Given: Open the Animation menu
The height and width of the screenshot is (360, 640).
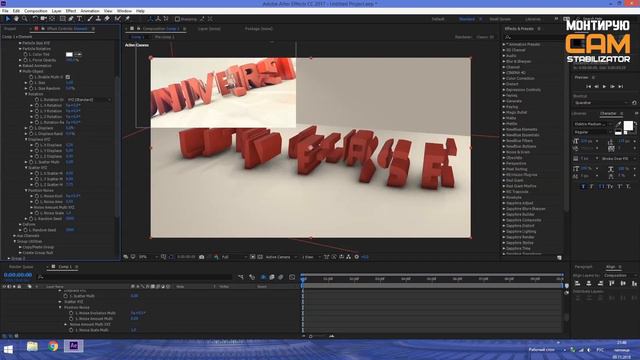Looking at the screenshot, I should [90, 11].
